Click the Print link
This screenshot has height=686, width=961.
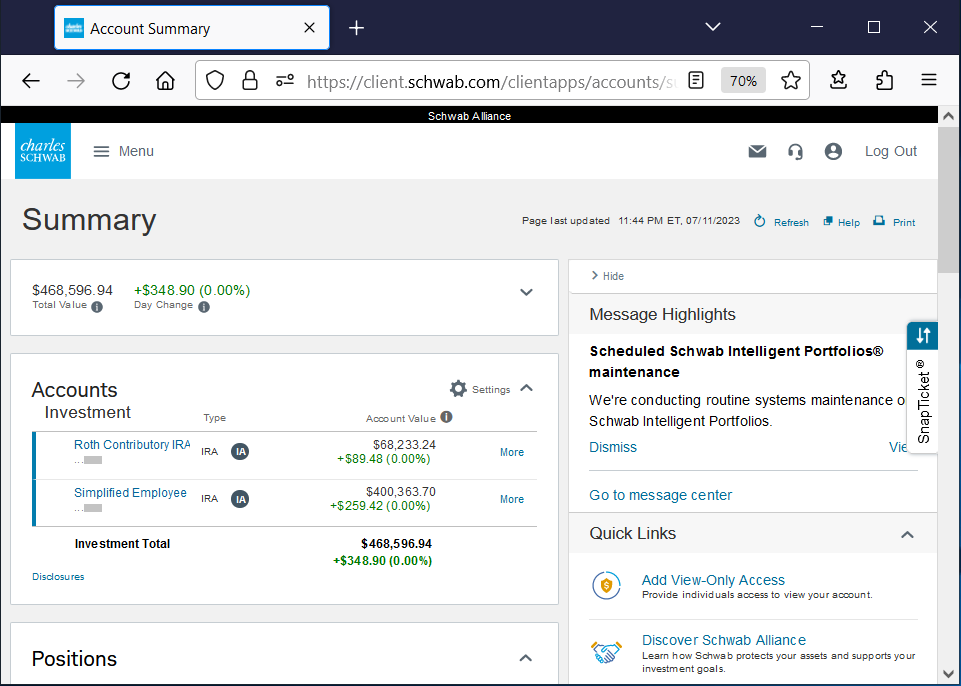[894, 222]
